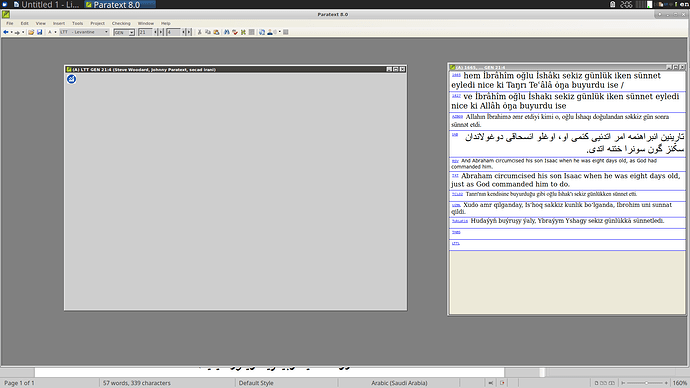This screenshot has width=690, height=388.
Task: Click the gray list toolbar icon
Action: 251,32
